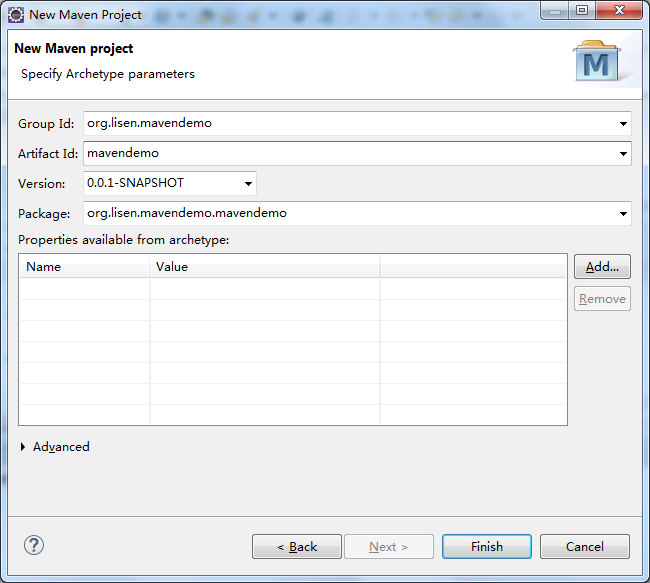The width and height of the screenshot is (650, 583).
Task: Minimize the New Maven Project dialog
Action: point(555,10)
